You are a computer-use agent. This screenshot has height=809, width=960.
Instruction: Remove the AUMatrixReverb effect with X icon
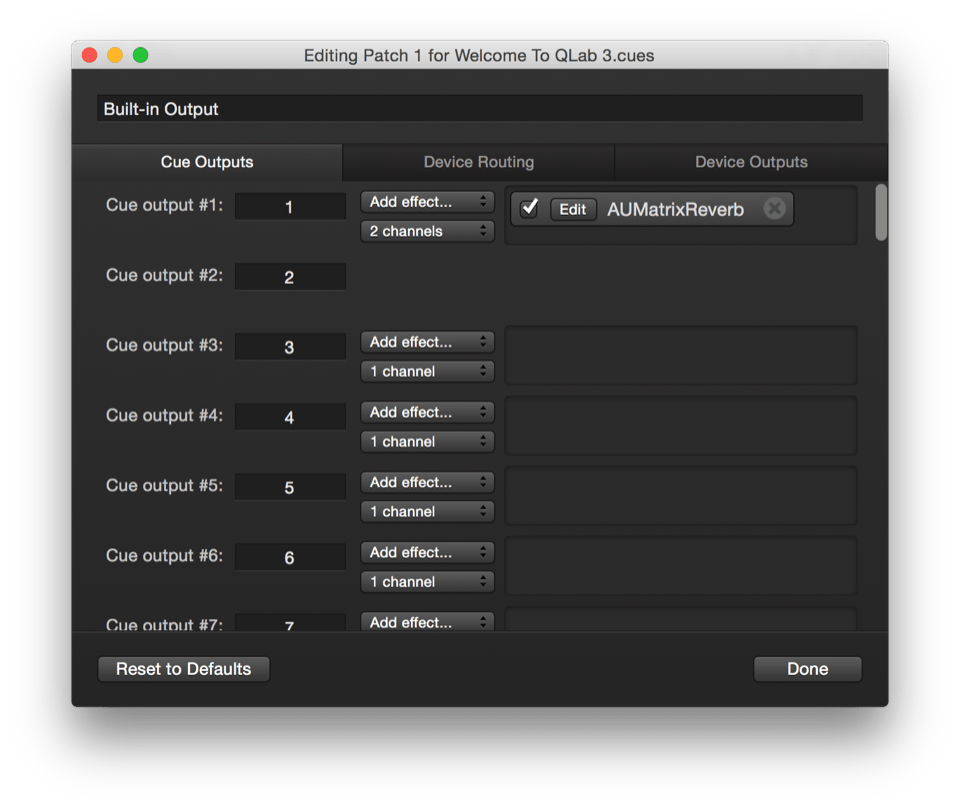click(x=774, y=209)
